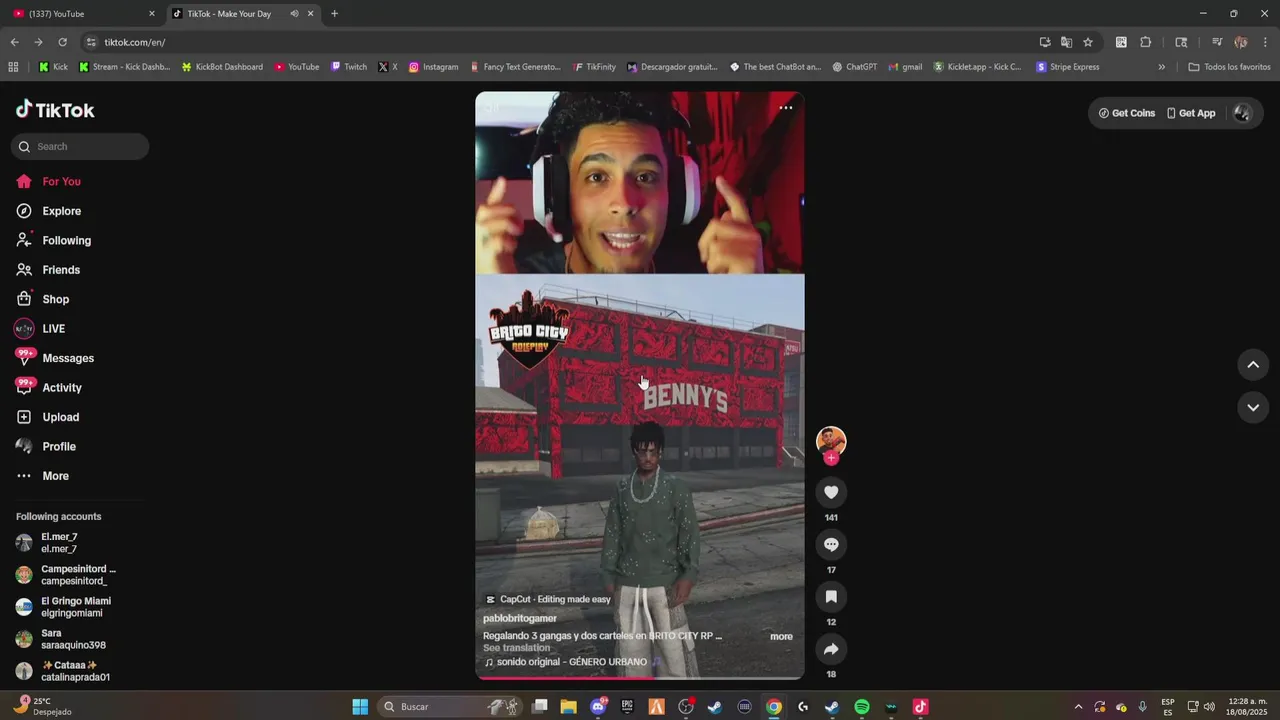1280x720 pixels.
Task: Open the three-dot options on the video
Action: tap(786, 108)
